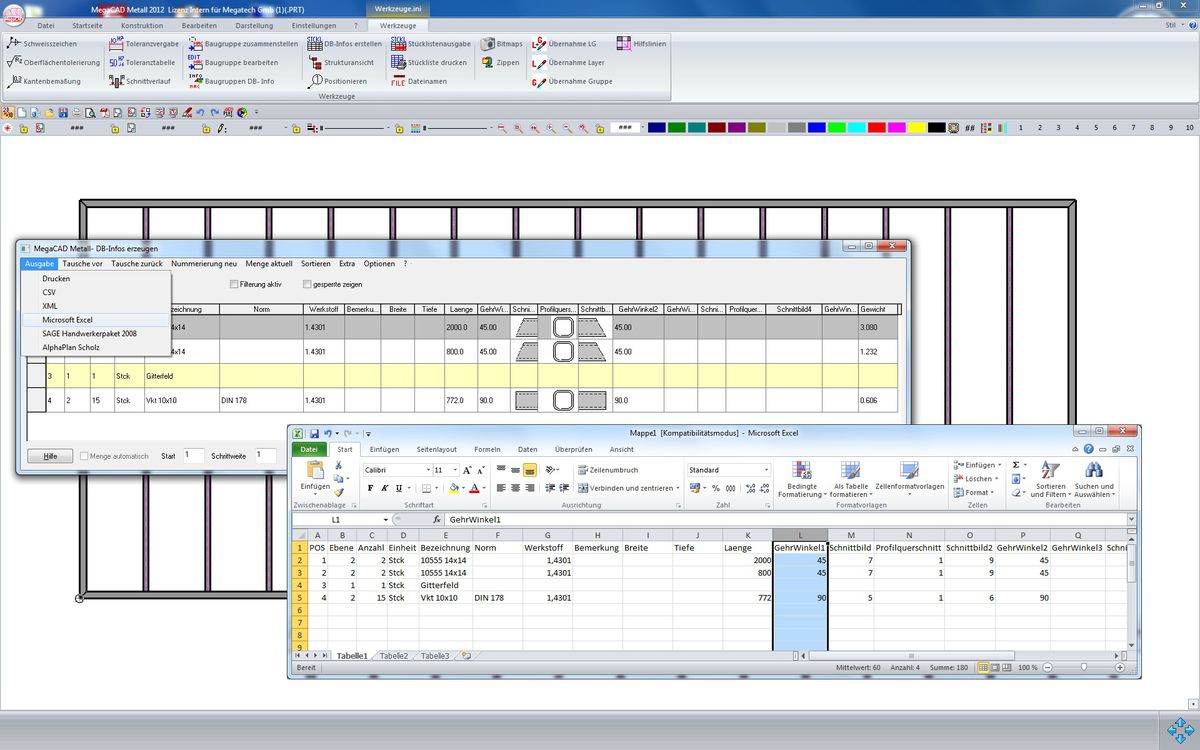This screenshot has height=750, width=1200.
Task: Toggle the gesperrte zeigen checkbox
Action: pos(307,284)
